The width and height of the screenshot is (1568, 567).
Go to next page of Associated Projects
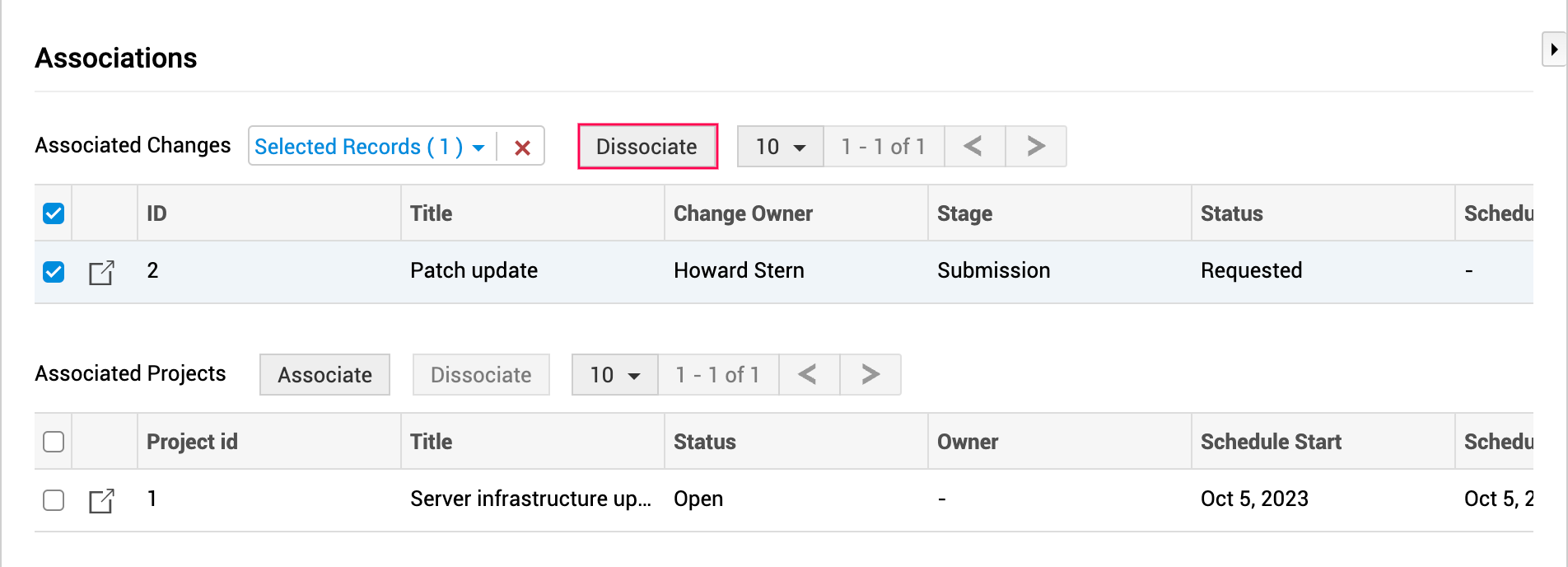tap(870, 375)
